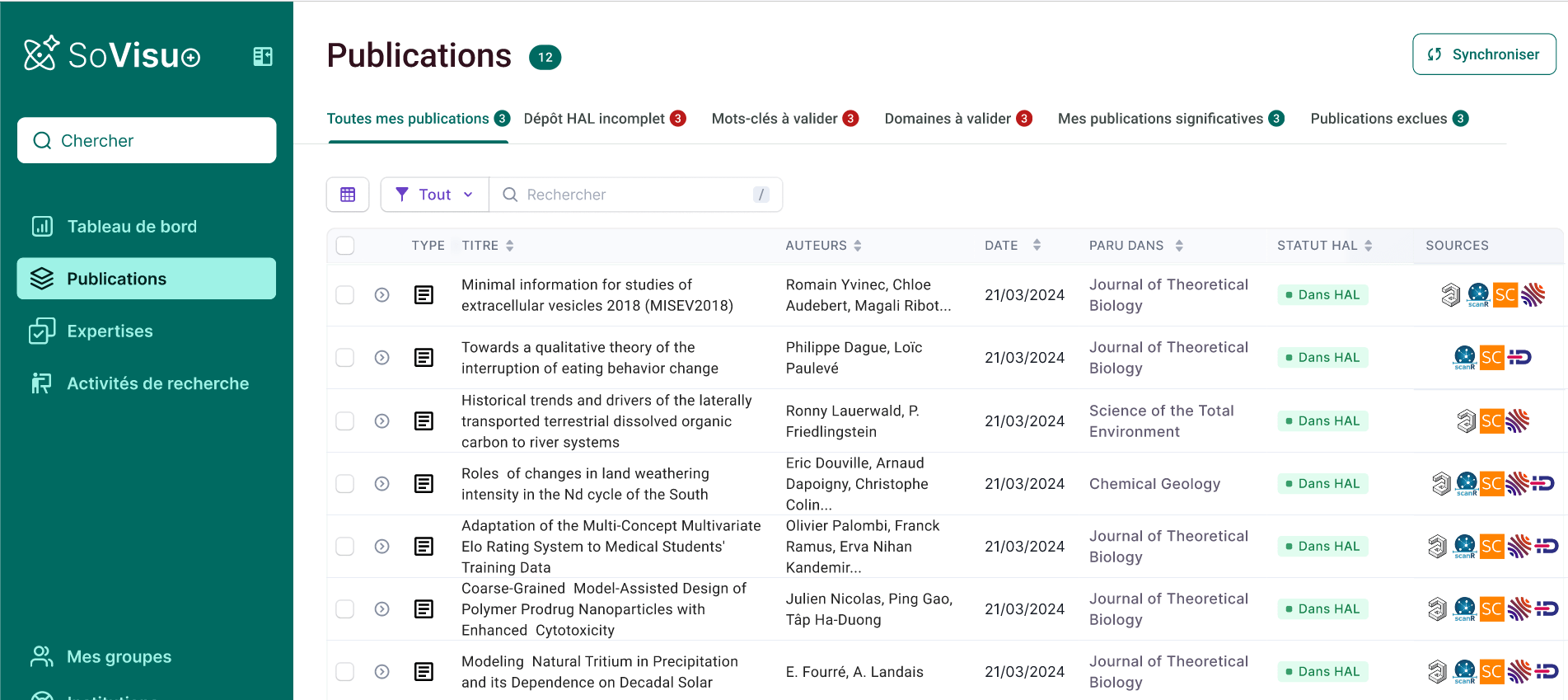Collapse the sidebar panel icon
Image resolution: width=1568 pixels, height=700 pixels.
pyautogui.click(x=263, y=56)
